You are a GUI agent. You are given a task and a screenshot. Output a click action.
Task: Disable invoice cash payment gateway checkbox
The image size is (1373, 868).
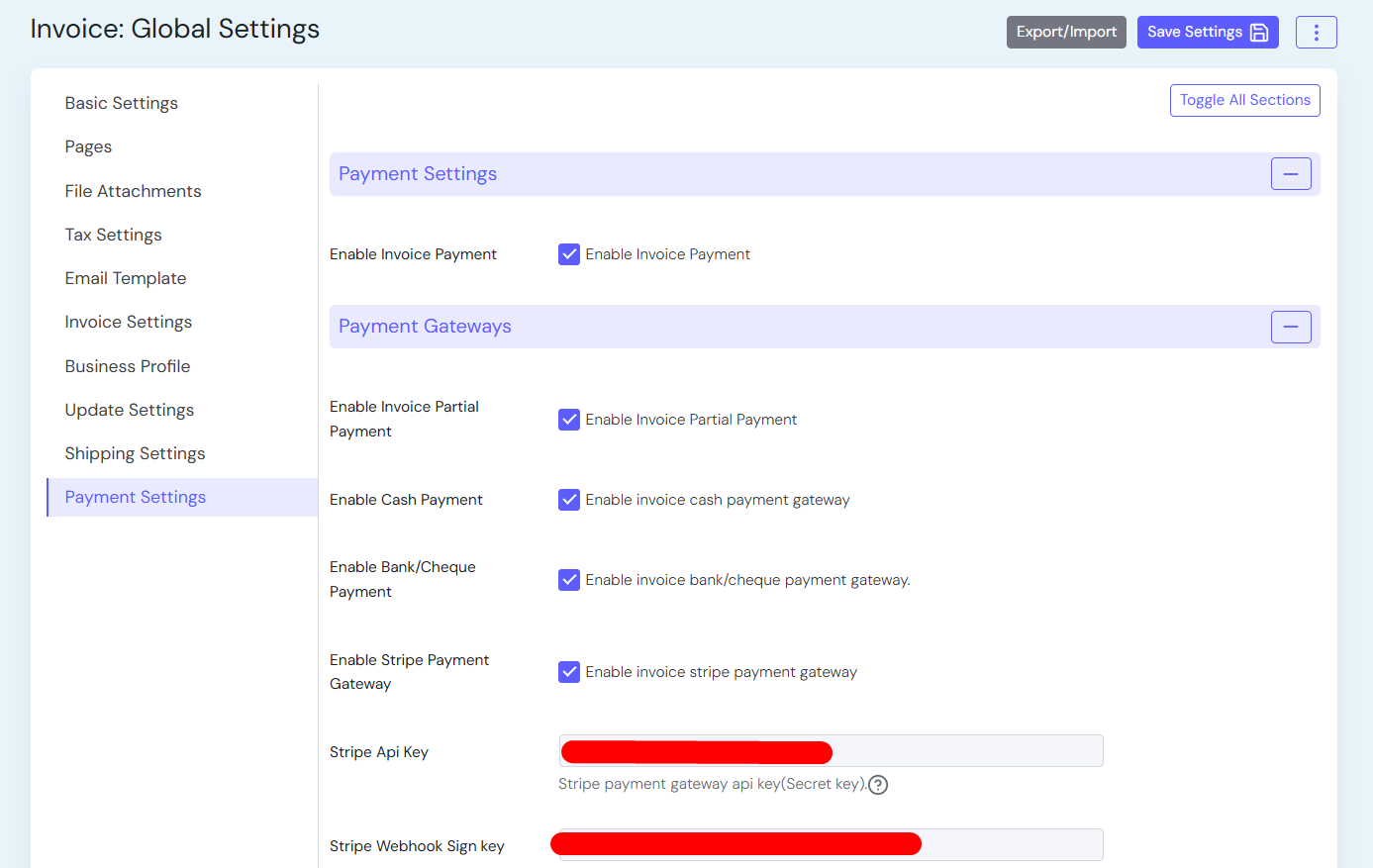click(569, 500)
